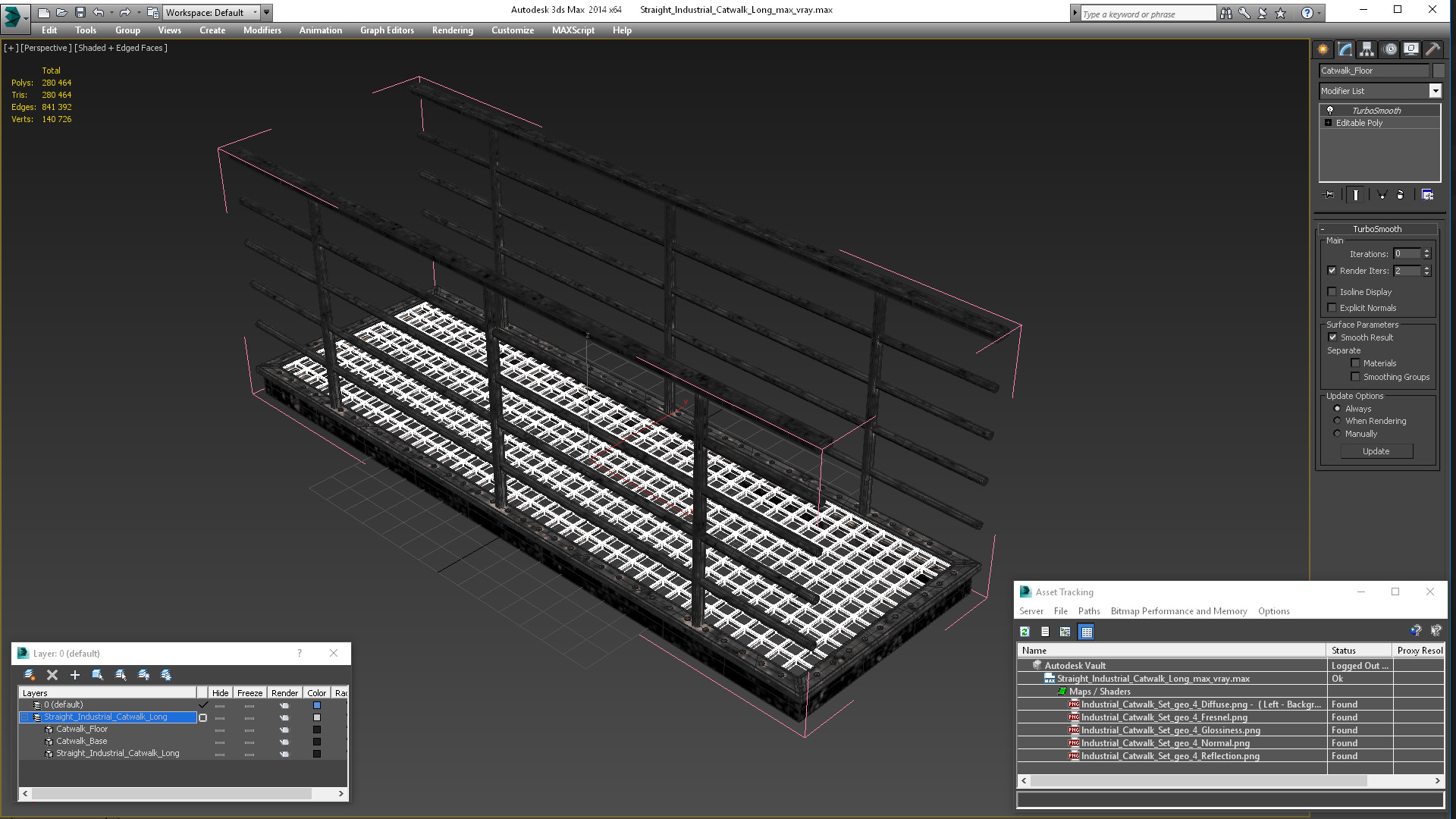Click Configure Modifier Sets icon
Image resolution: width=1456 pixels, height=819 pixels.
click(1427, 195)
